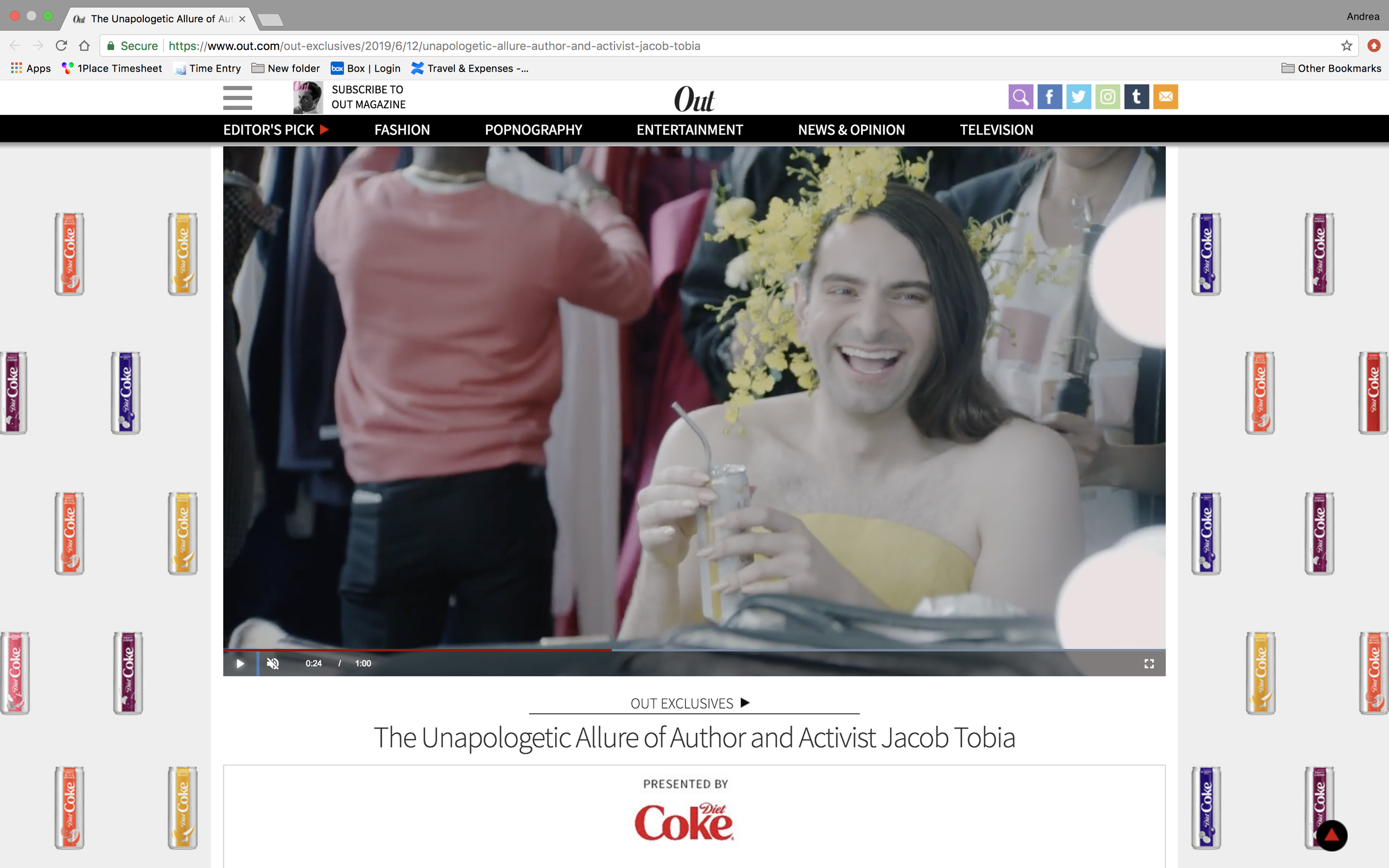Open the New folder bookmark folder
This screenshot has height=868, width=1389.
pyautogui.click(x=286, y=68)
